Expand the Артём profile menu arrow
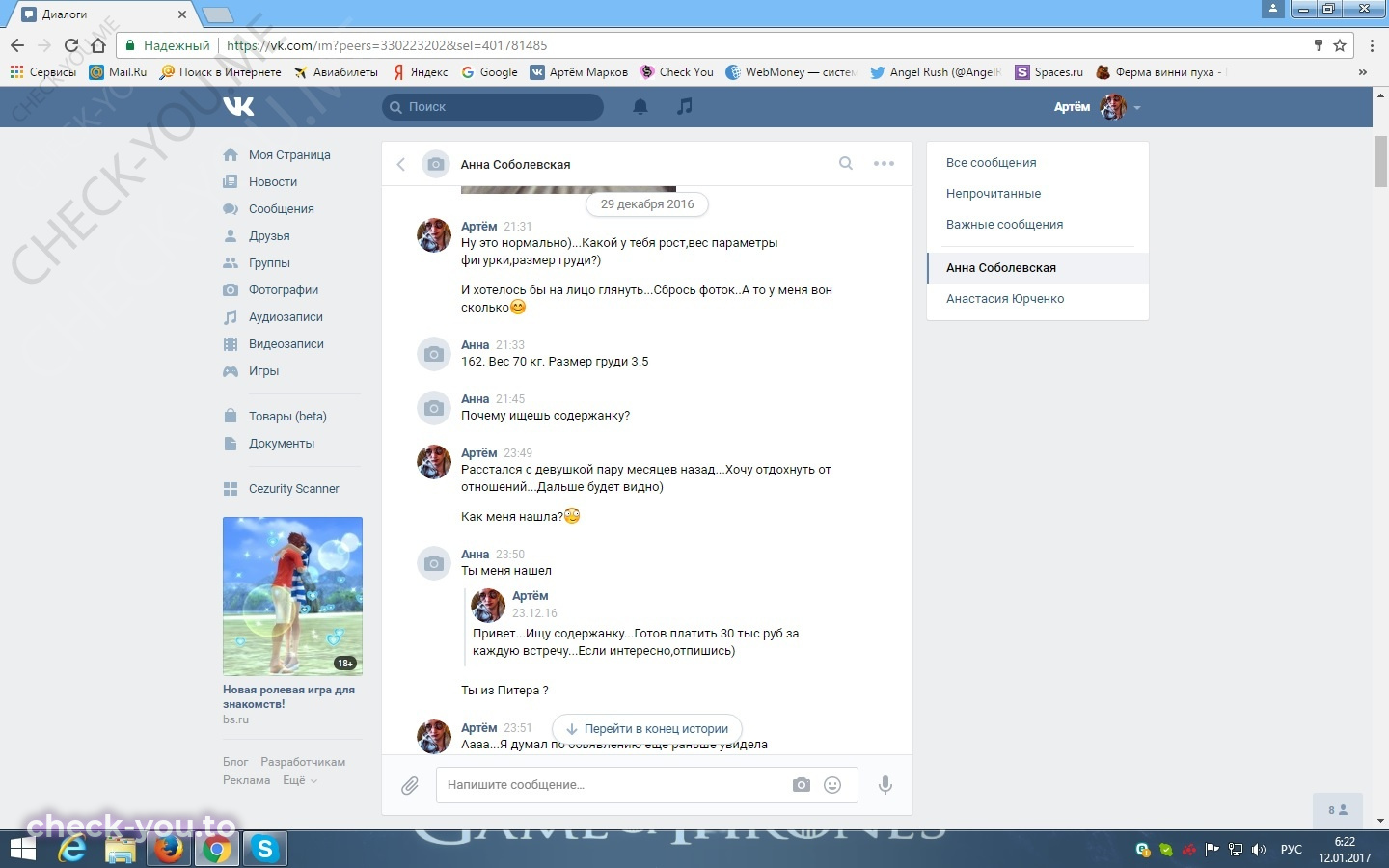 coord(1137,107)
